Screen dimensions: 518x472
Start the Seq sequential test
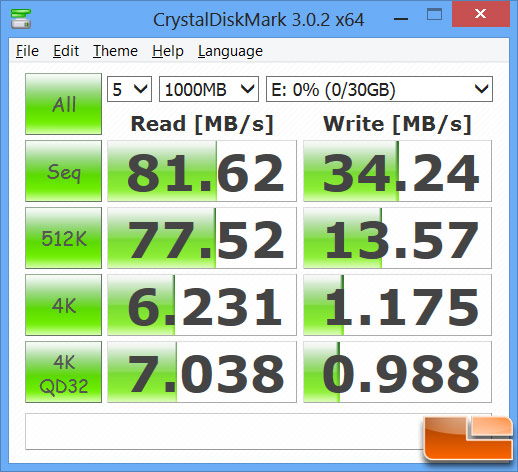tap(63, 171)
